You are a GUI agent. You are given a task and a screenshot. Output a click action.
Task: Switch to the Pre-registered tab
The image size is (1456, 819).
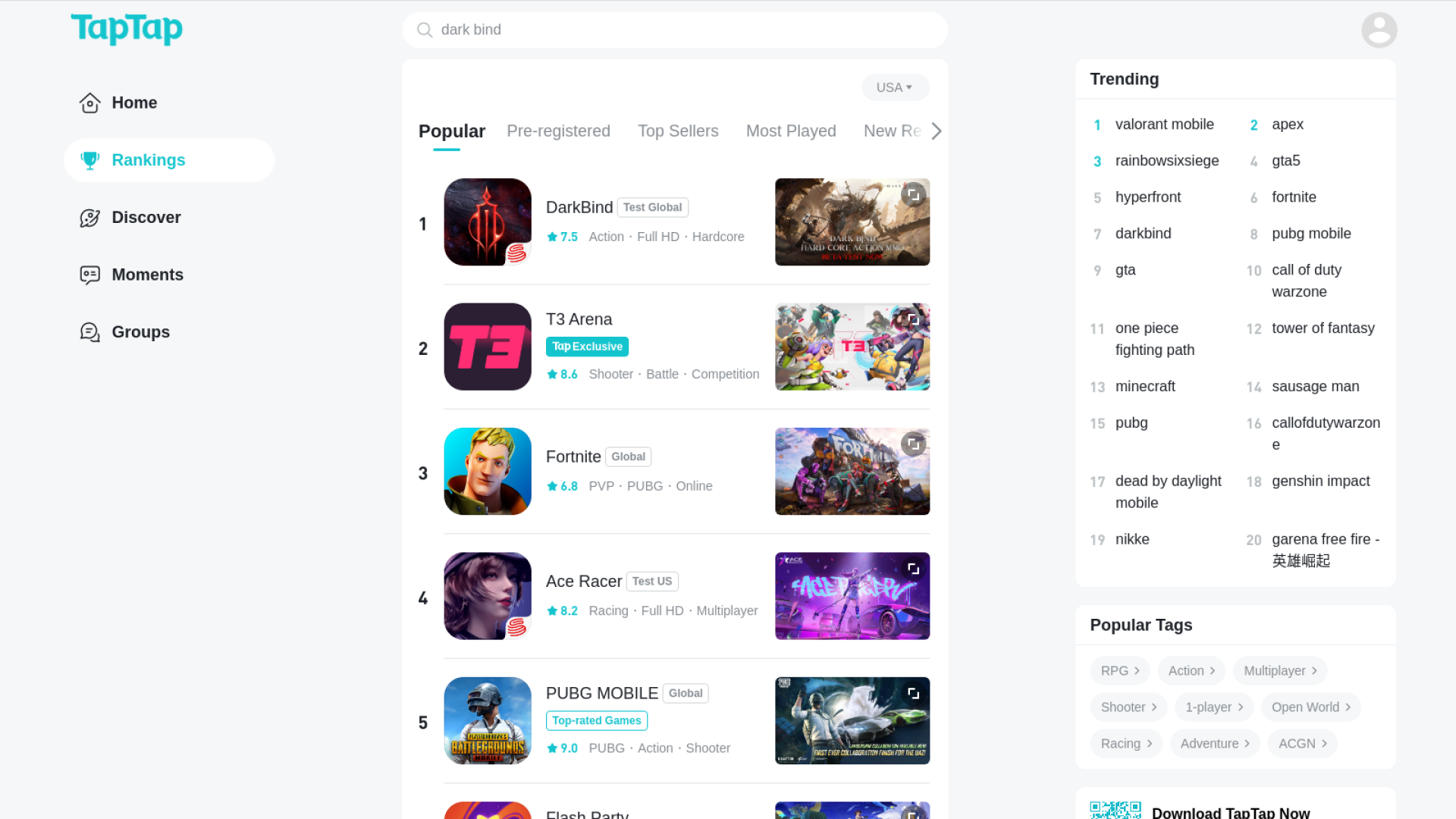click(558, 131)
